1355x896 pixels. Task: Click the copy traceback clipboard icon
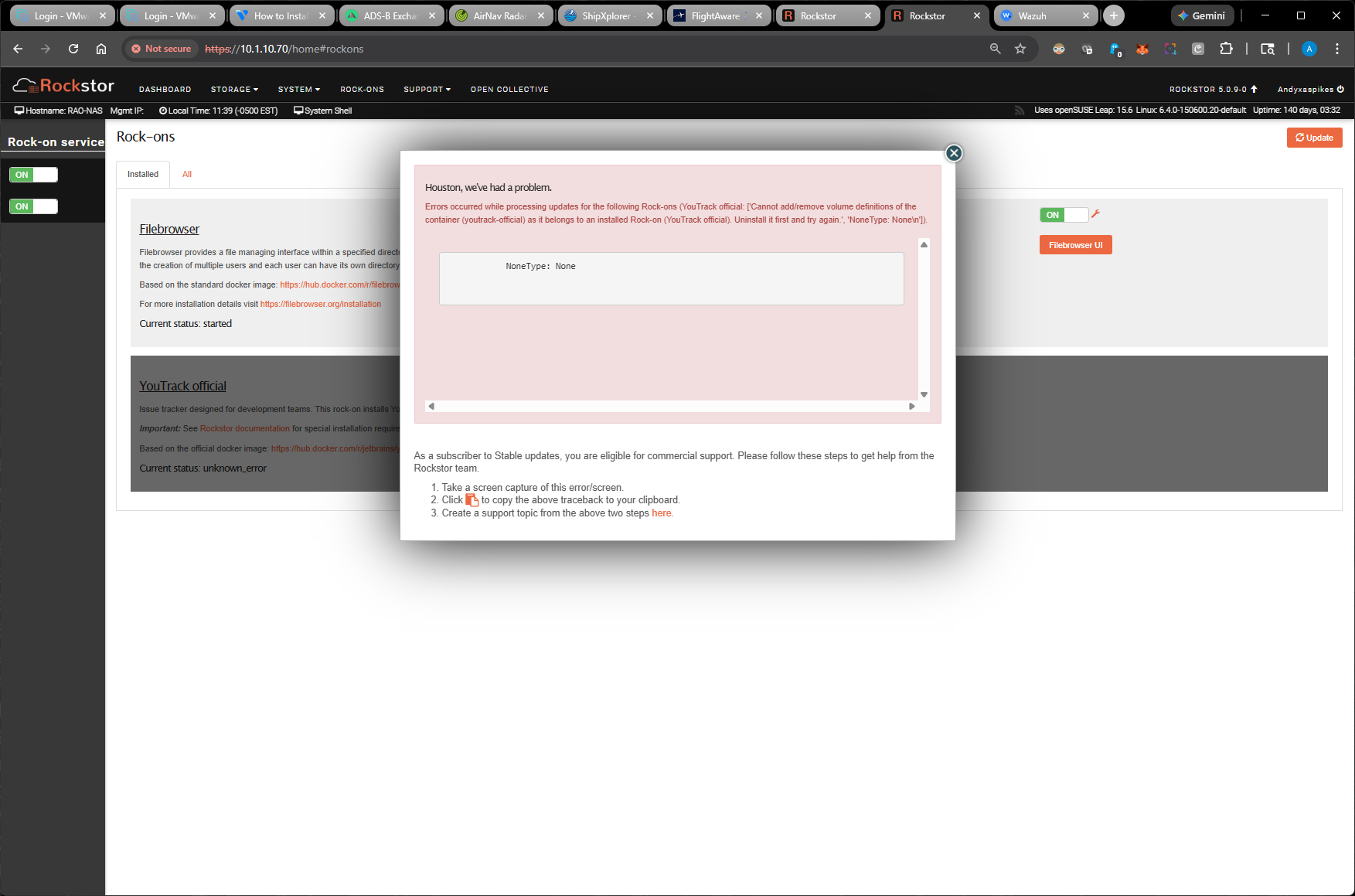pyautogui.click(x=472, y=500)
